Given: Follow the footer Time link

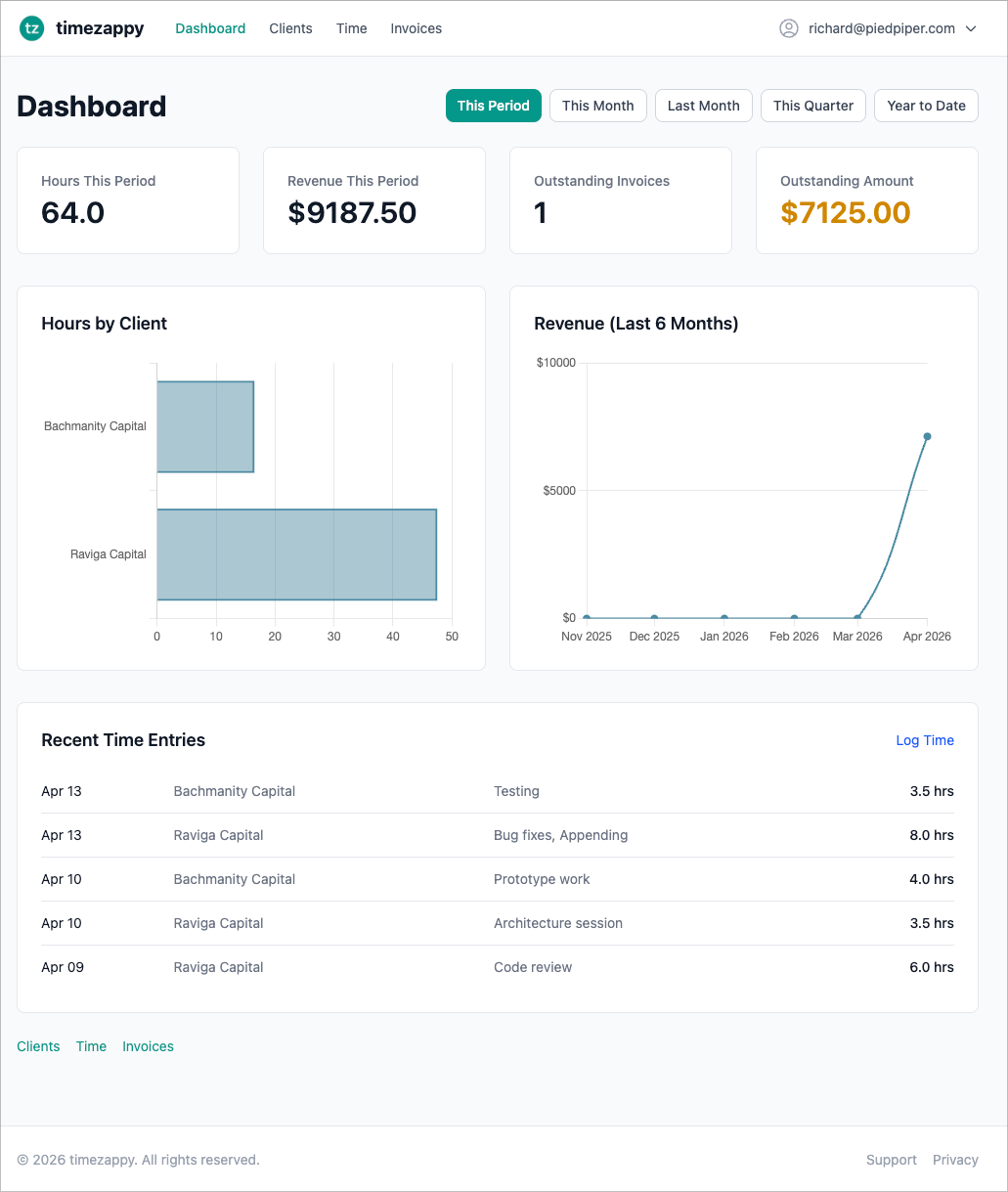Looking at the screenshot, I should 91,1046.
